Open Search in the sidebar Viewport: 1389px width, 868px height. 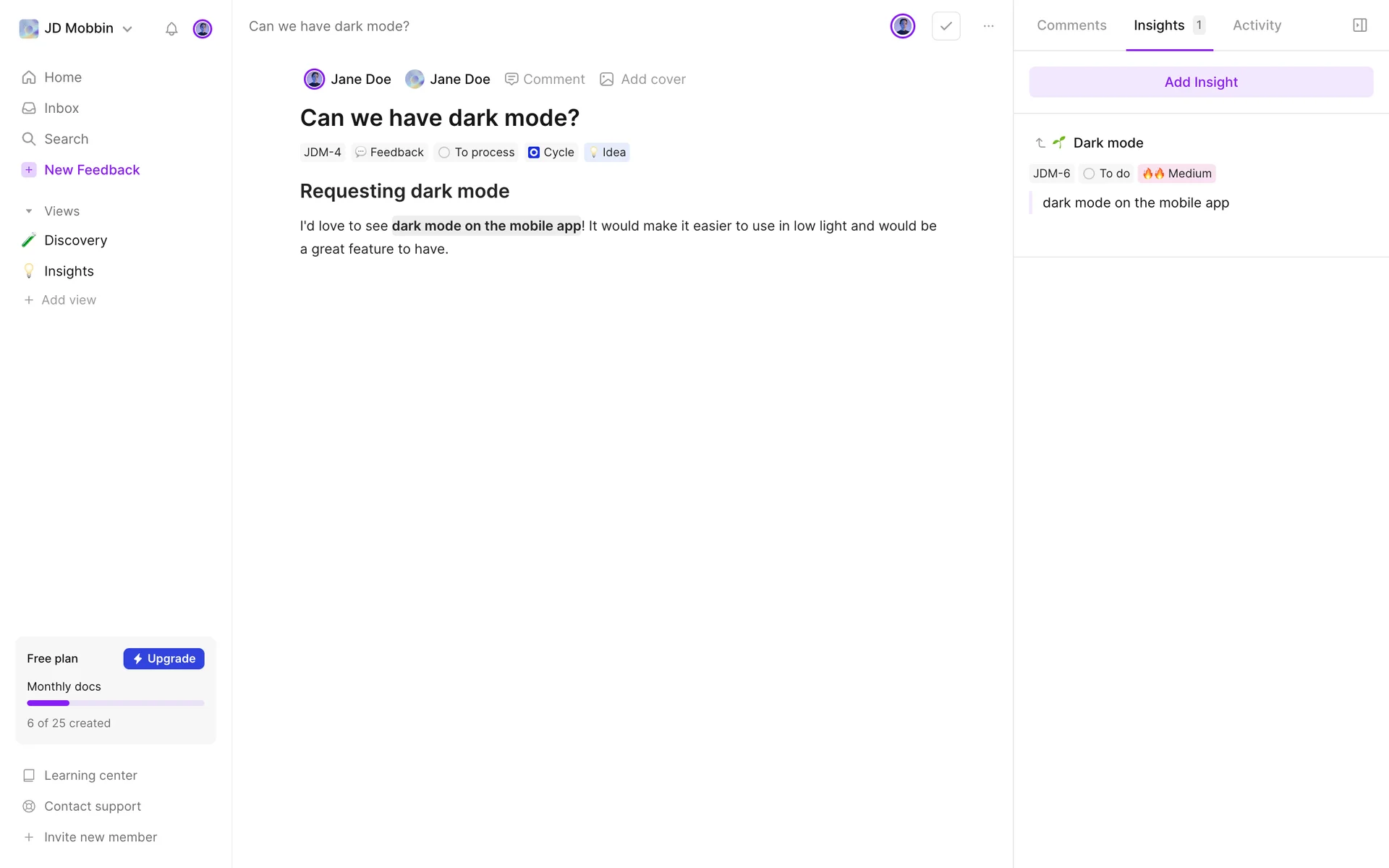coord(66,139)
